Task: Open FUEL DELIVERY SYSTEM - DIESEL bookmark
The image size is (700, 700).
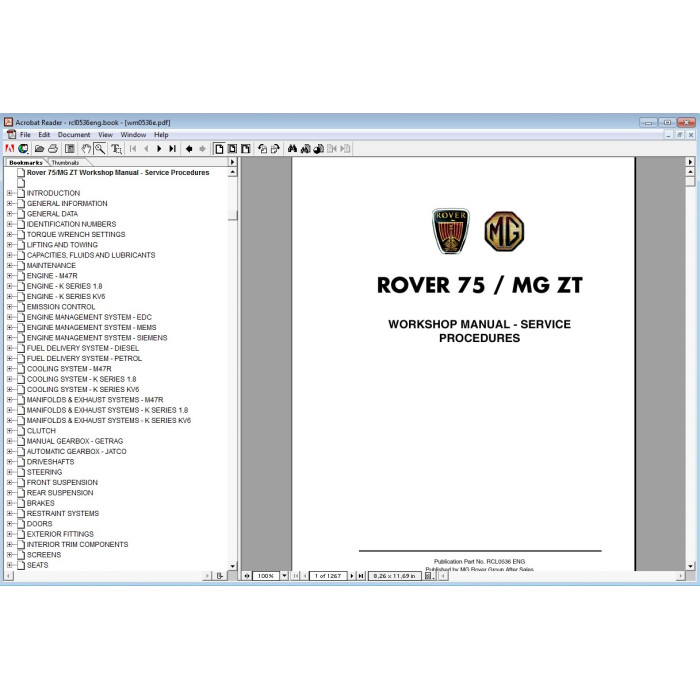Action: [83, 348]
